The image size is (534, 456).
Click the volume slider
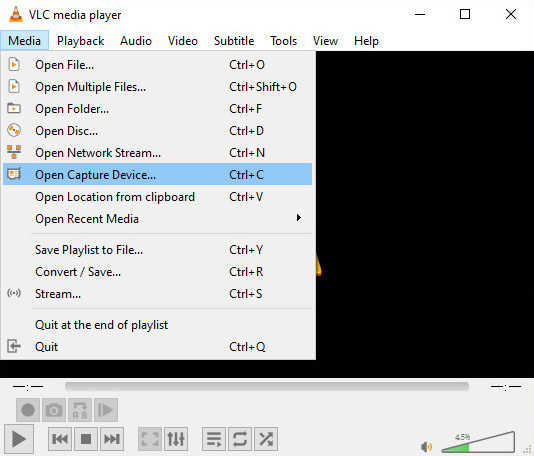[x=478, y=442]
